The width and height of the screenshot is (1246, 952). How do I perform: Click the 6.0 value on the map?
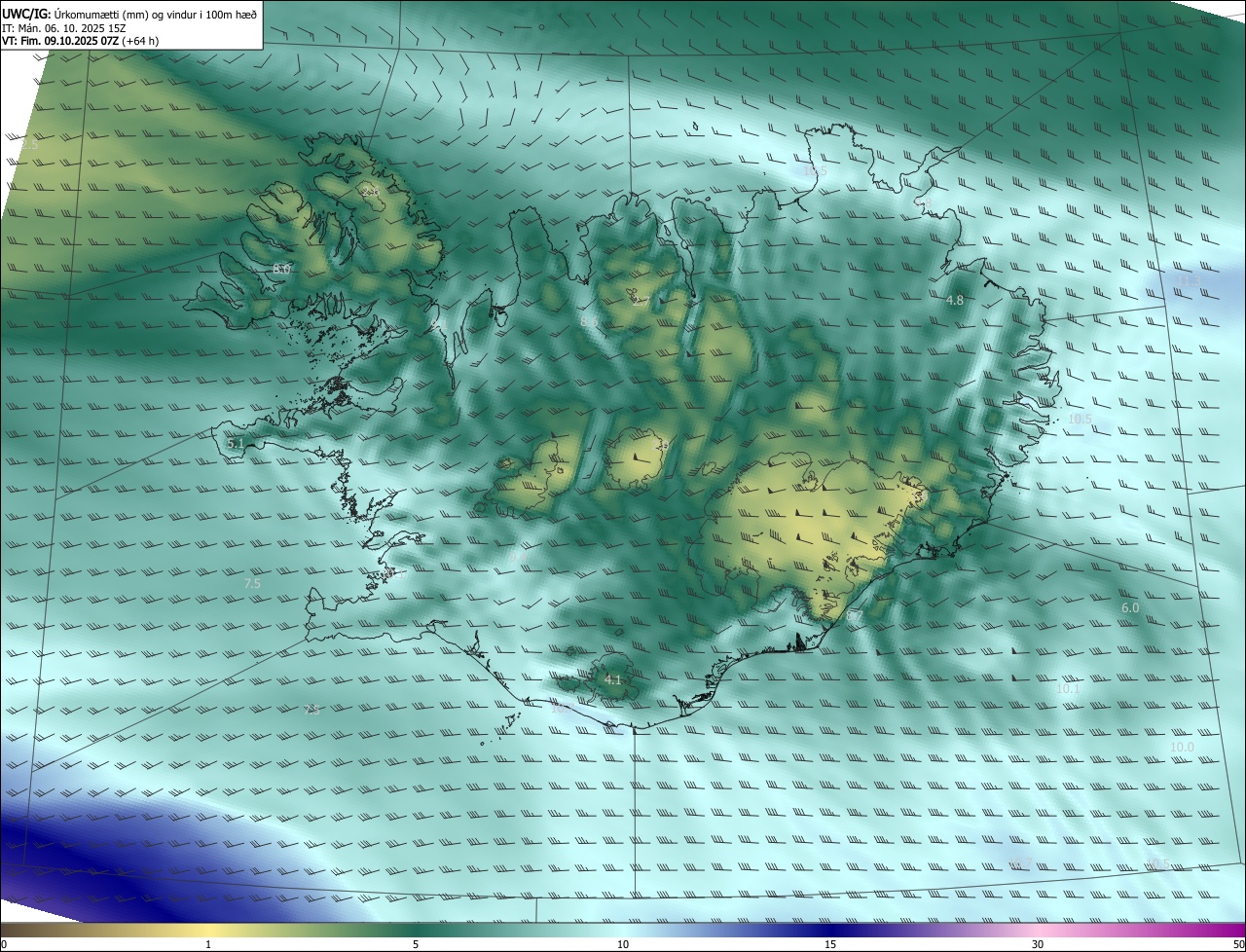tap(1130, 607)
